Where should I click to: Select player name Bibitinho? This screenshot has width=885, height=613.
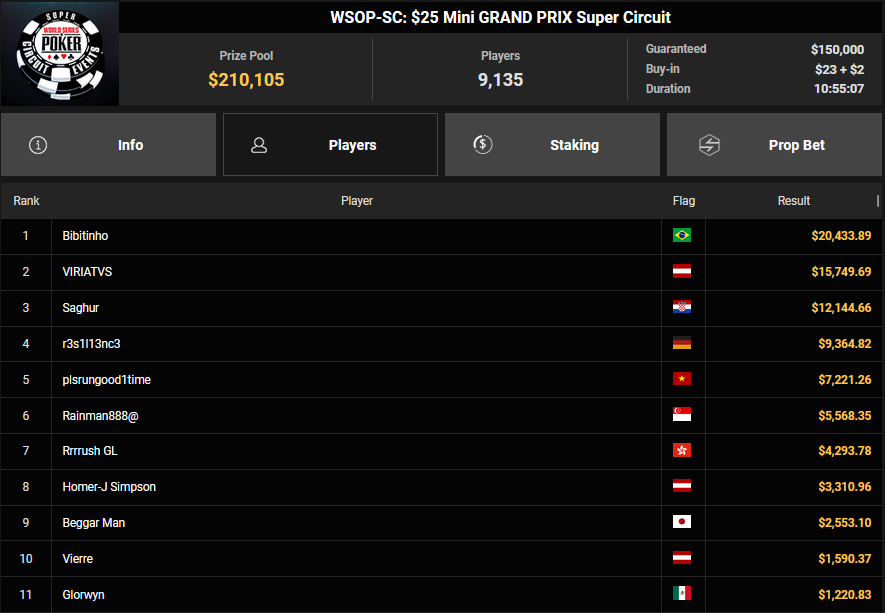[85, 236]
